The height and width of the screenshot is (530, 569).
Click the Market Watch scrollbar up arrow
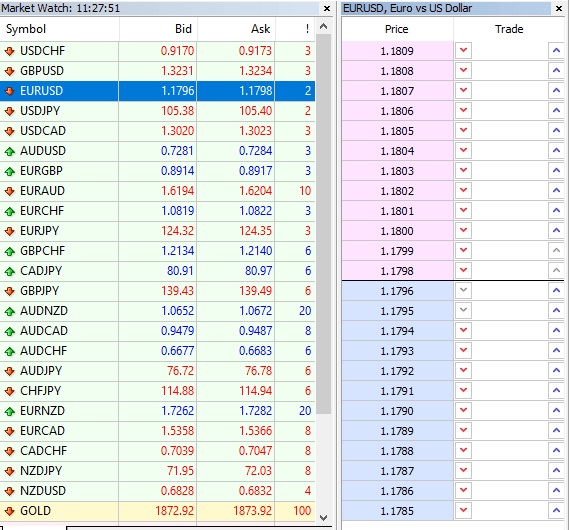324,26
